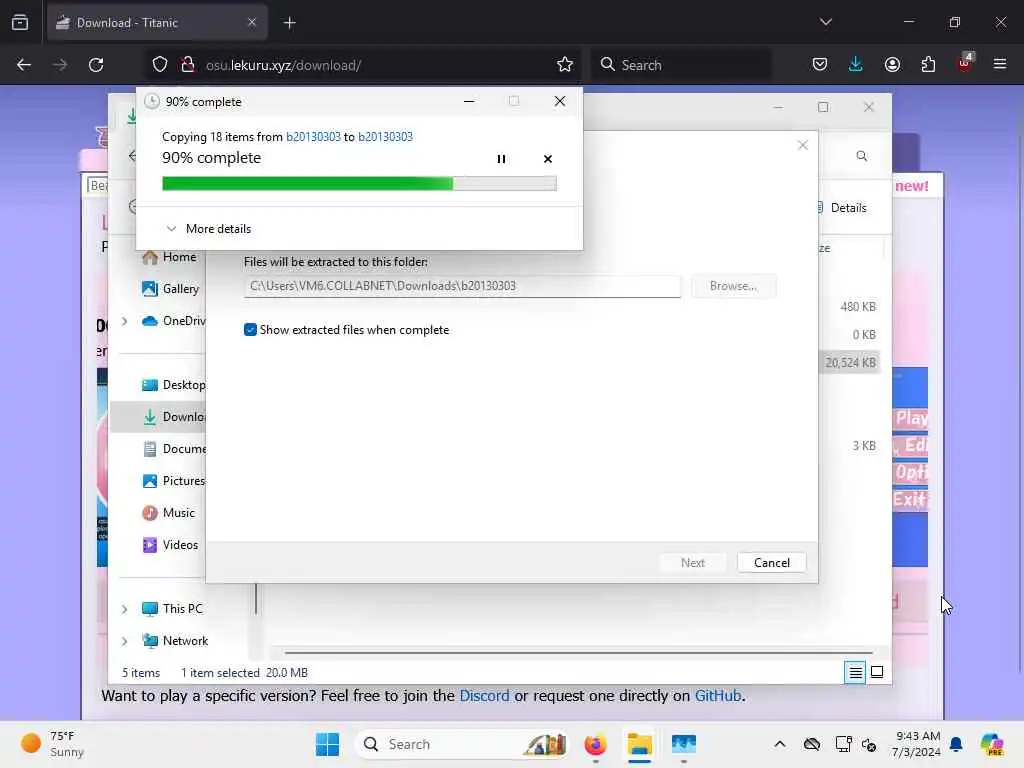Cancel the copy via the small X
Image resolution: width=1024 pixels, height=768 pixels.
[x=547, y=159]
